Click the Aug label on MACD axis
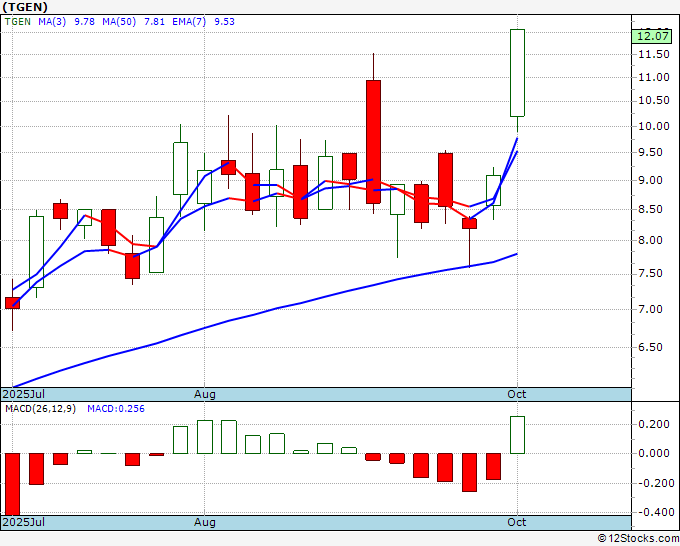 (205, 522)
